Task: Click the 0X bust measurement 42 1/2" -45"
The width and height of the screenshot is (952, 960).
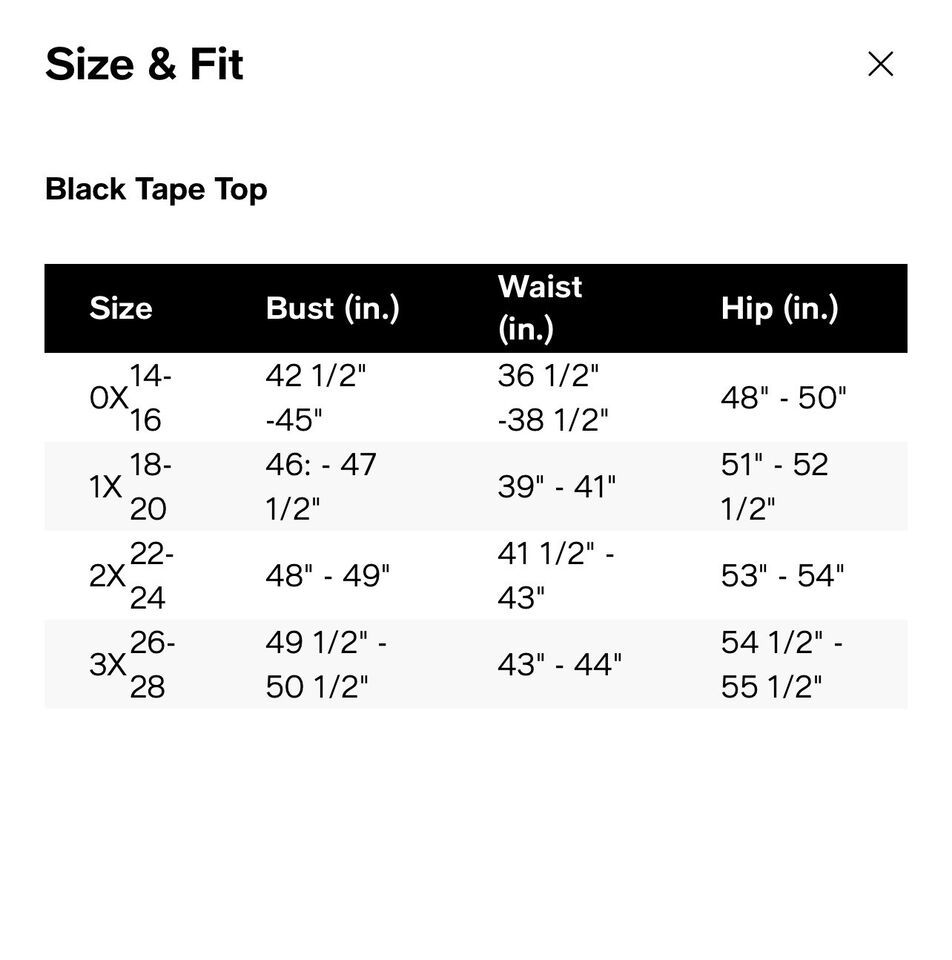Action: (316, 397)
